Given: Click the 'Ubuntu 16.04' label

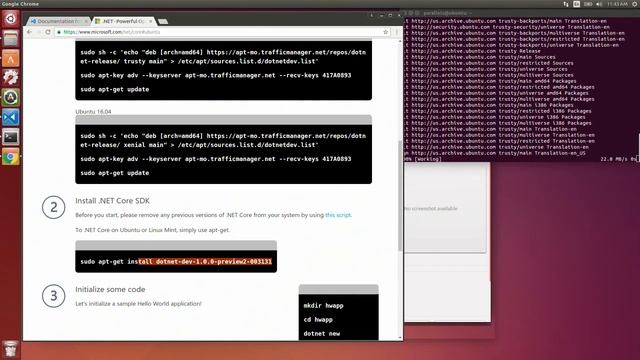Looking at the screenshot, I should (93, 111).
